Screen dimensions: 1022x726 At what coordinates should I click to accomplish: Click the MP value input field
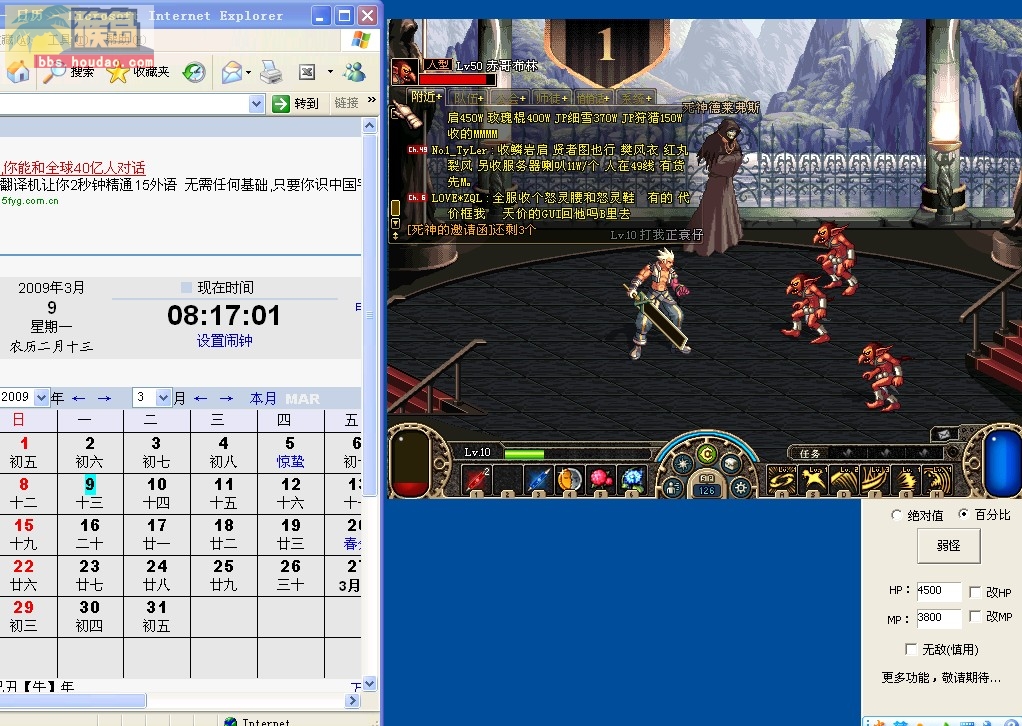(x=939, y=618)
